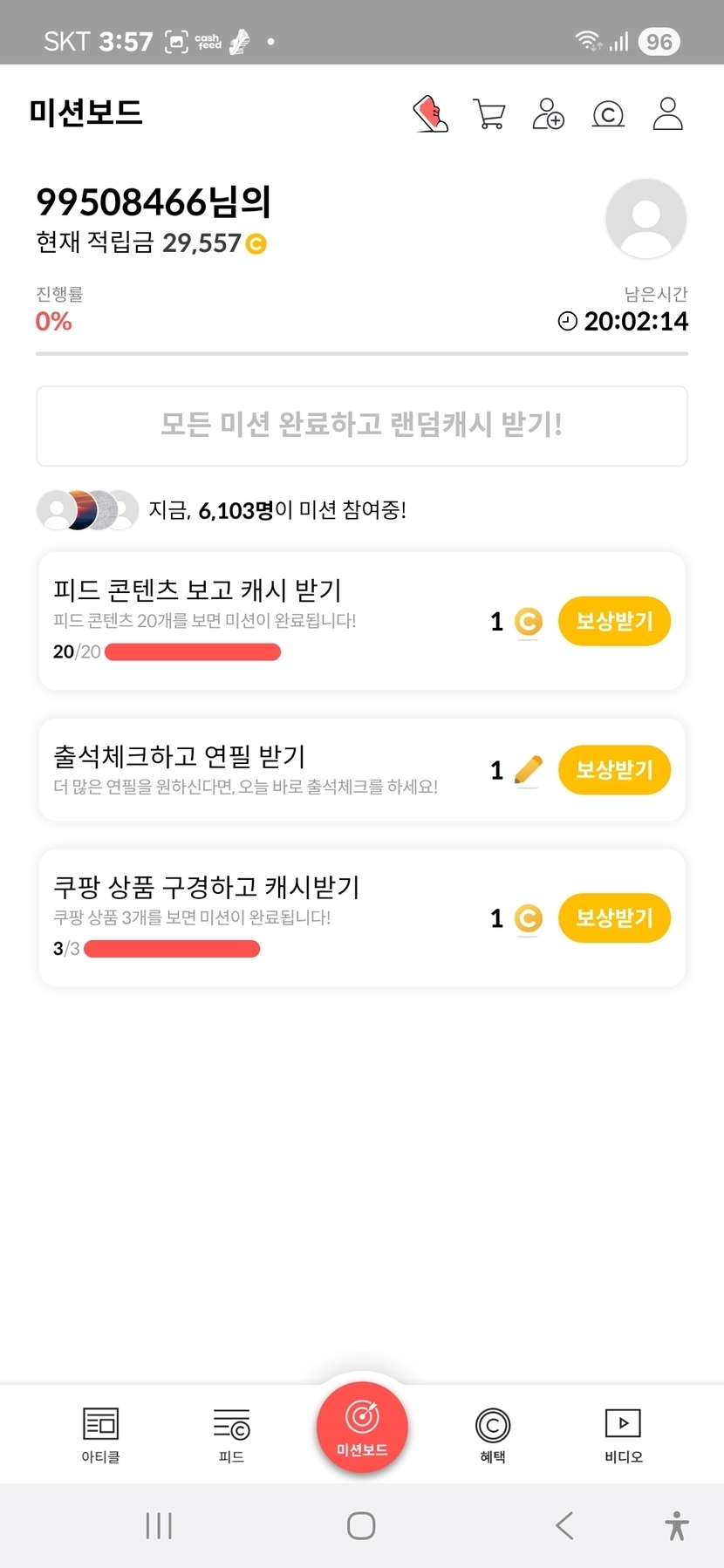The image size is (724, 1568).
Task: Open the 혜택 benefits tab
Action: click(x=493, y=1434)
